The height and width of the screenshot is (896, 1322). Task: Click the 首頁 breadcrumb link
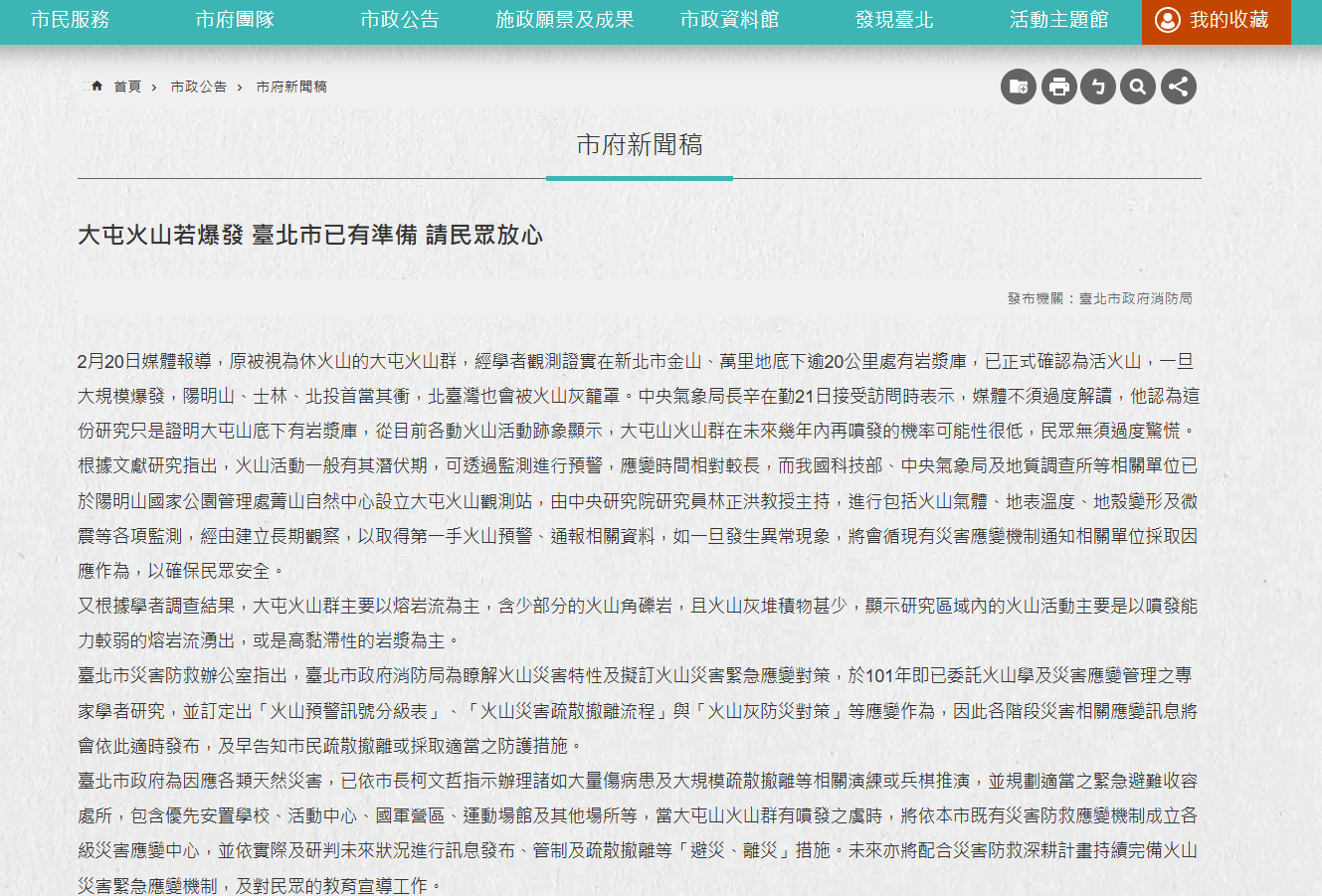pos(127,88)
